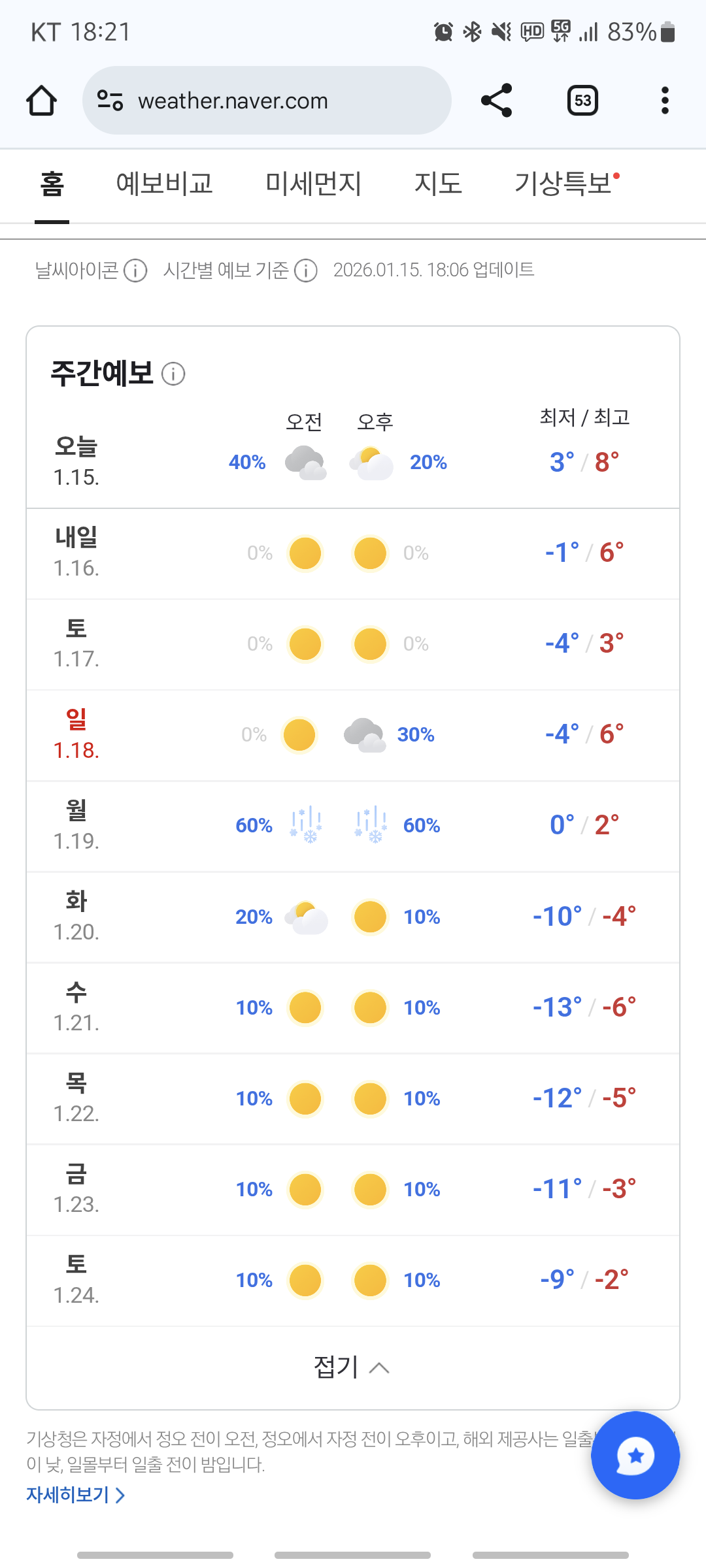Screen dimensions: 706x1568
Task: Tap info icon next to 시간별 예보 기준
Action: pyautogui.click(x=305, y=270)
